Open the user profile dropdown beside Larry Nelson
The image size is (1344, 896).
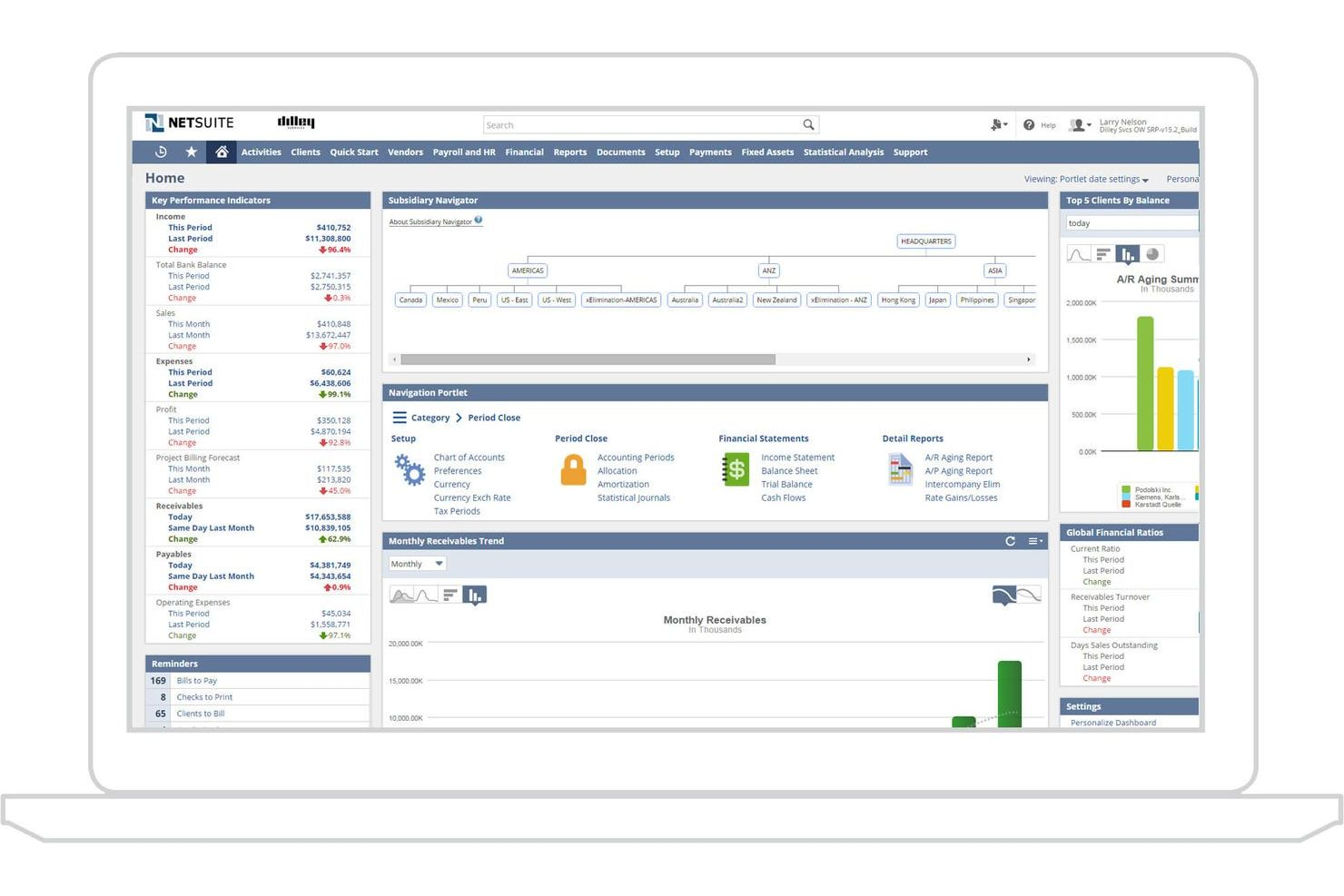[x=1086, y=125]
